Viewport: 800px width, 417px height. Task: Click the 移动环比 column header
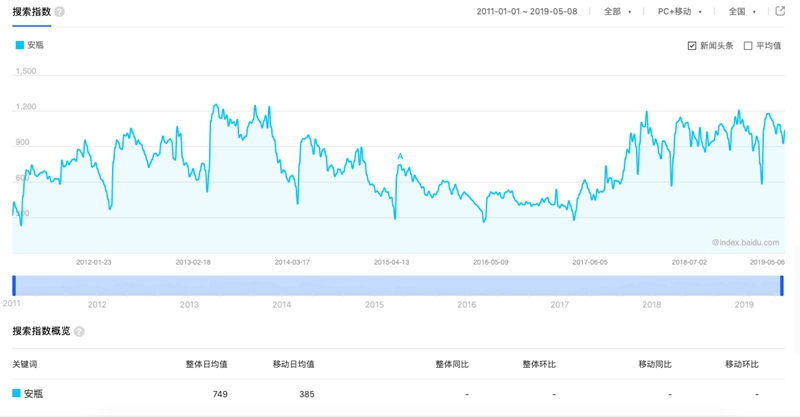point(742,364)
